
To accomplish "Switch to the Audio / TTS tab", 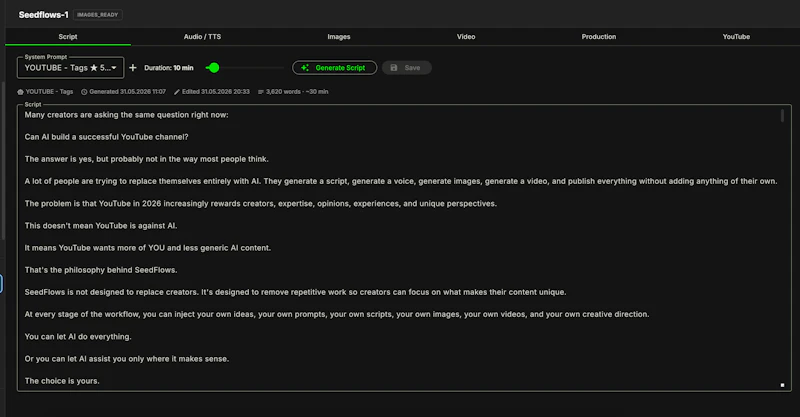I will pyautogui.click(x=202, y=37).
